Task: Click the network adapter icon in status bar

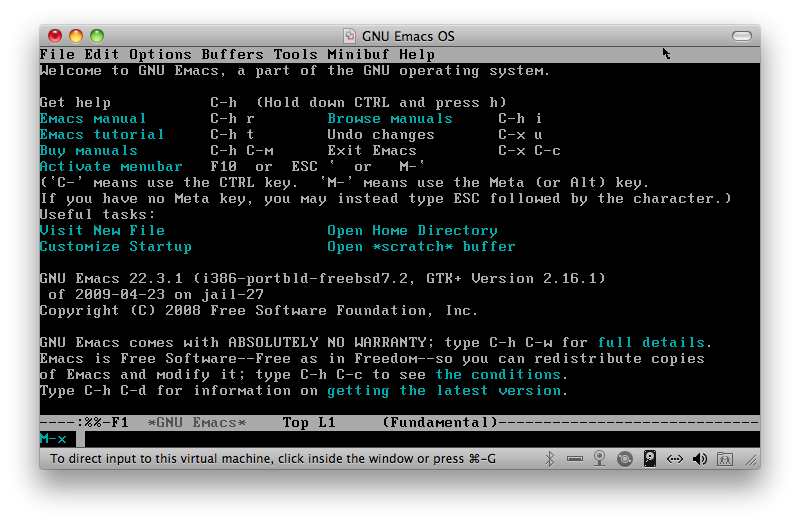Action: click(x=674, y=459)
